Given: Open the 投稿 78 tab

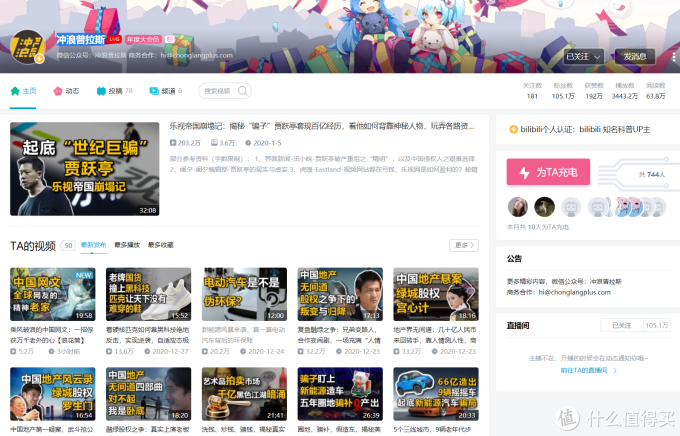Looking at the screenshot, I should tap(114, 91).
